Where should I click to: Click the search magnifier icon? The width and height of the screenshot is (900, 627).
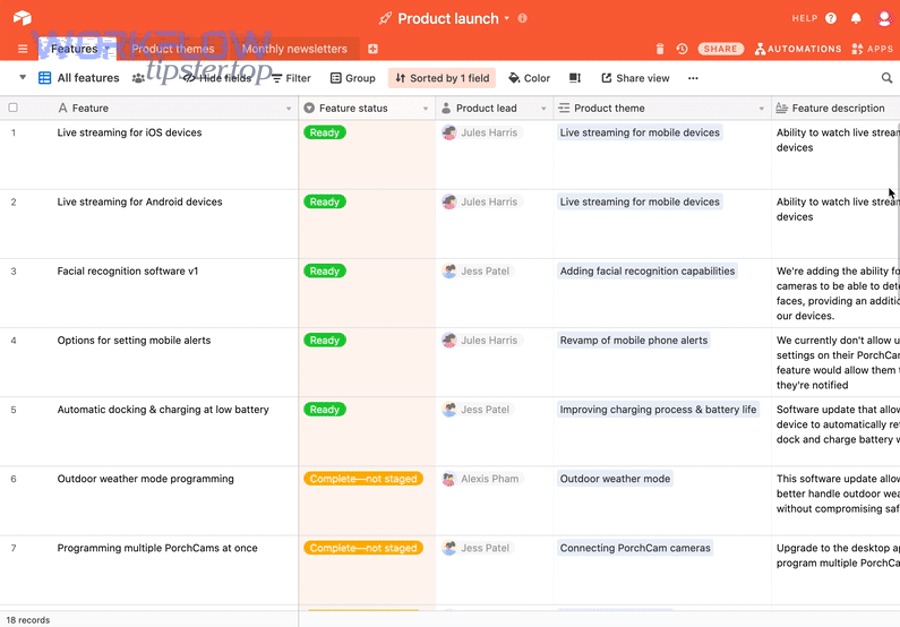coord(887,78)
